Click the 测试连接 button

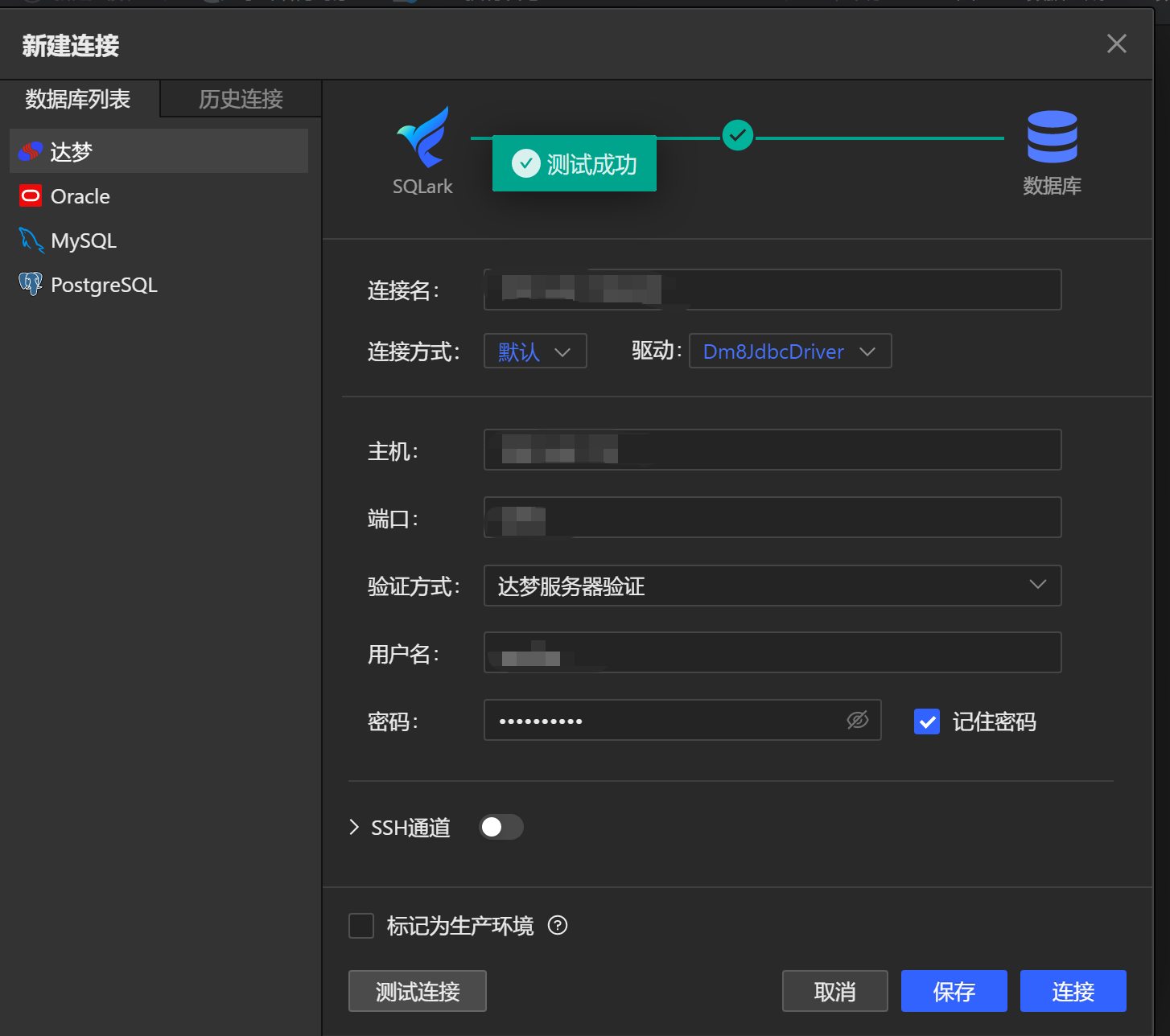pyautogui.click(x=417, y=991)
